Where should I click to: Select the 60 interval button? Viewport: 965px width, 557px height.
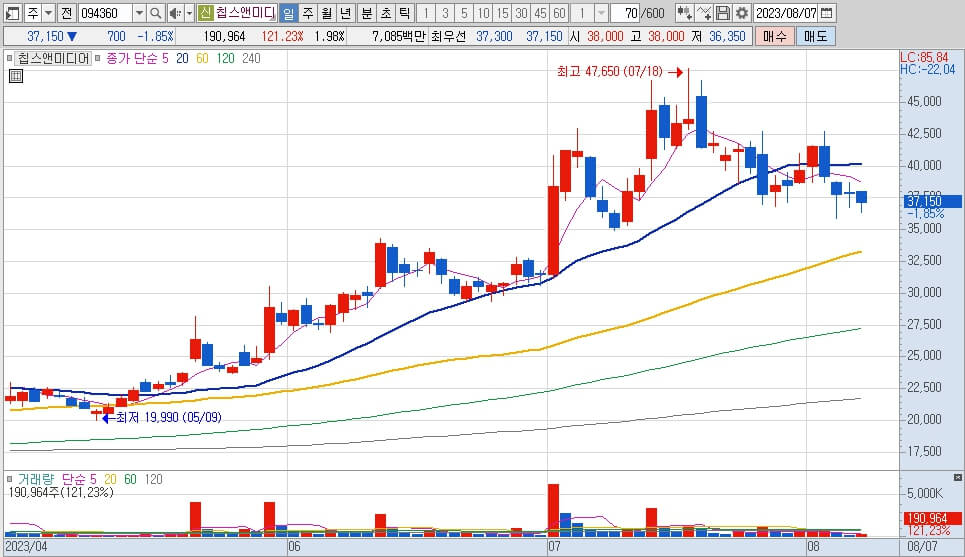(x=559, y=13)
